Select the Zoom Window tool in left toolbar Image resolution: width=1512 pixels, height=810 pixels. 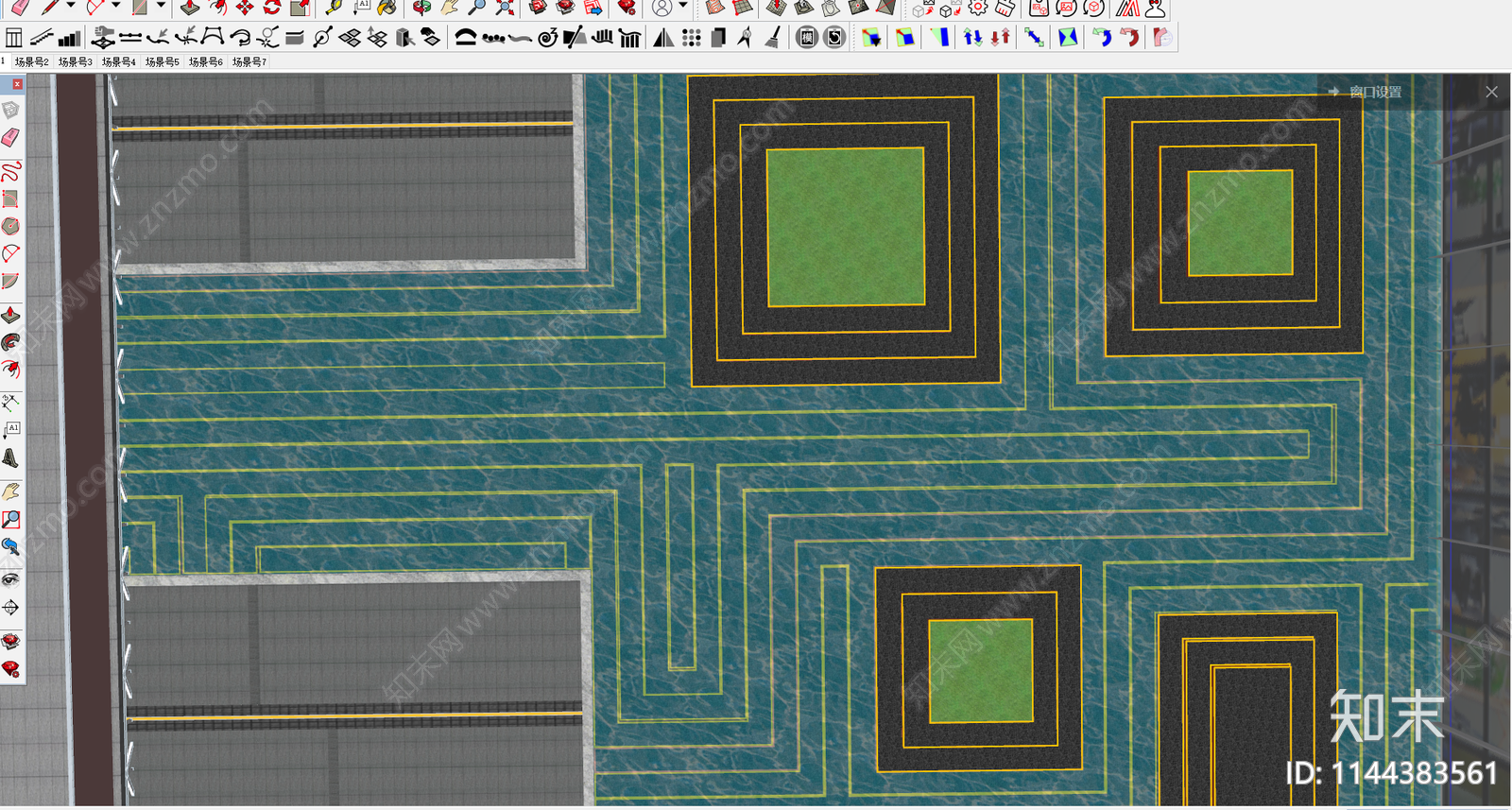[10, 519]
